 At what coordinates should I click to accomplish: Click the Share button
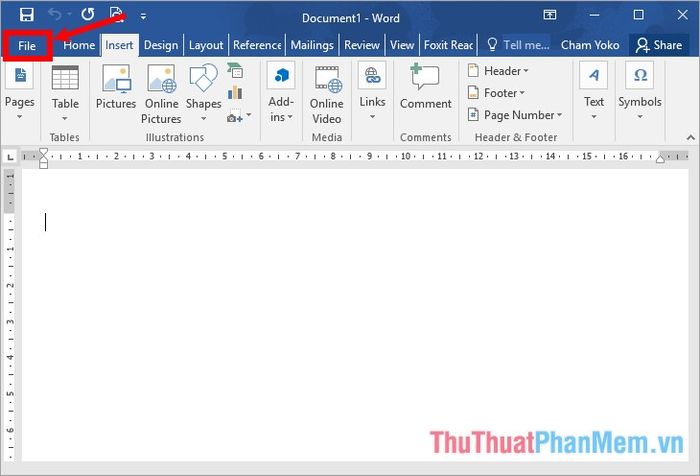(659, 45)
